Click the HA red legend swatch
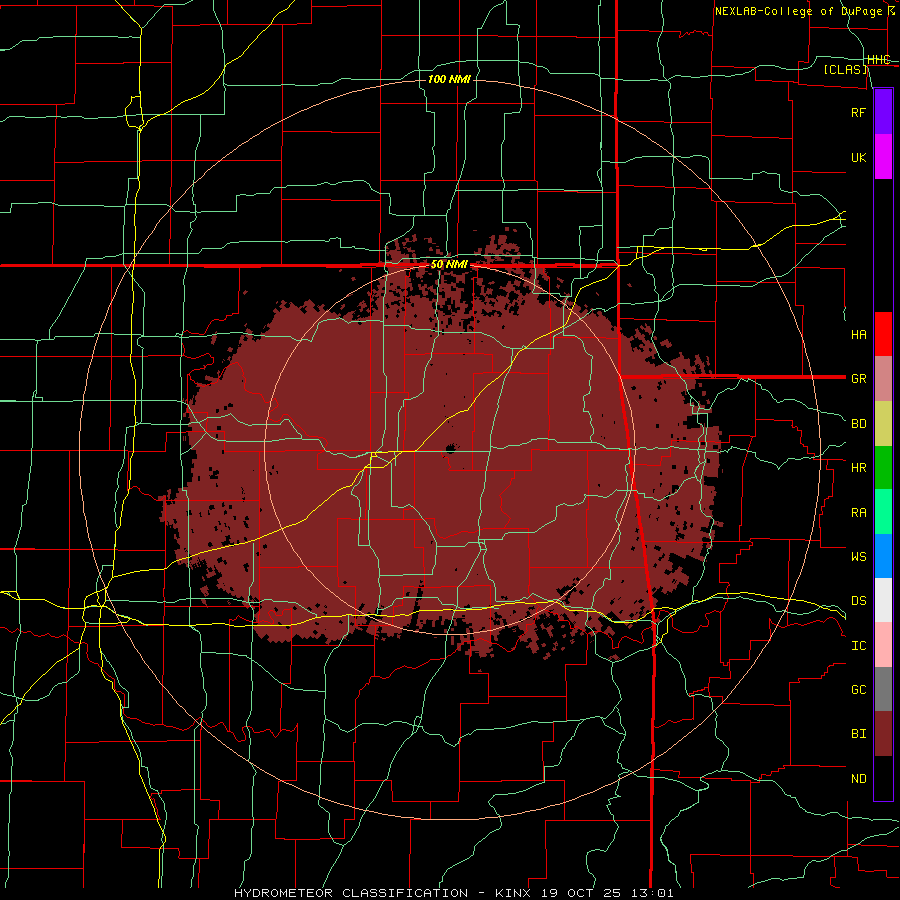The width and height of the screenshot is (900, 900). point(883,334)
